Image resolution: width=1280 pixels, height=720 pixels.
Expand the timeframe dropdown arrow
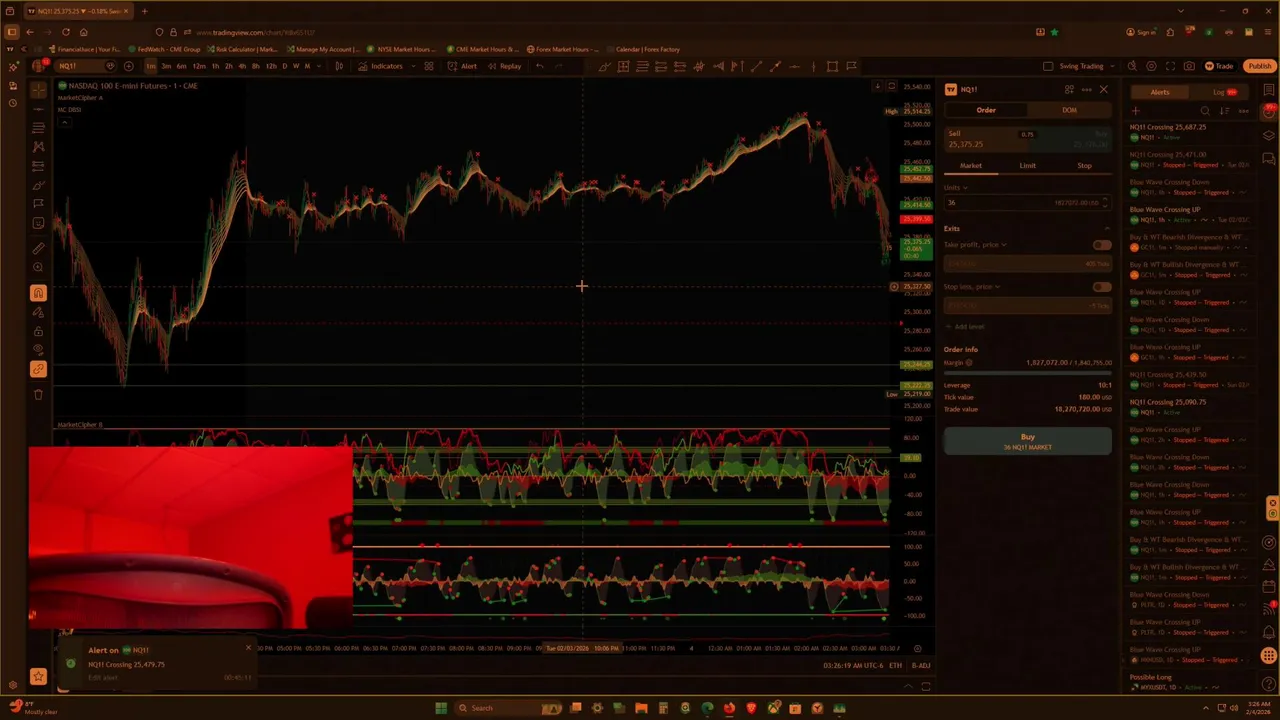pyautogui.click(x=318, y=66)
